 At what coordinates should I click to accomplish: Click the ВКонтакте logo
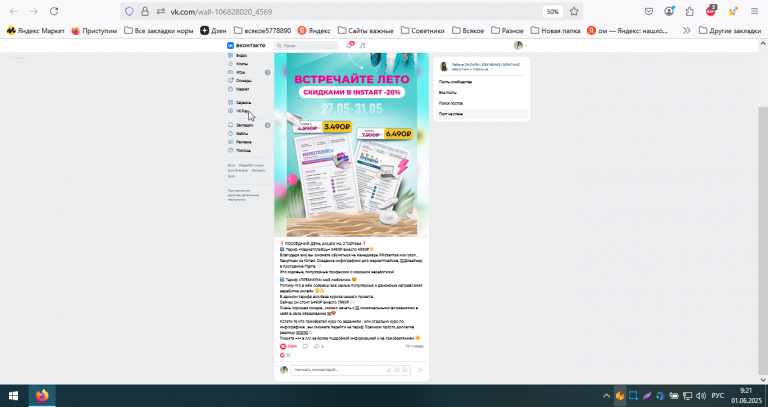[x=246, y=46]
